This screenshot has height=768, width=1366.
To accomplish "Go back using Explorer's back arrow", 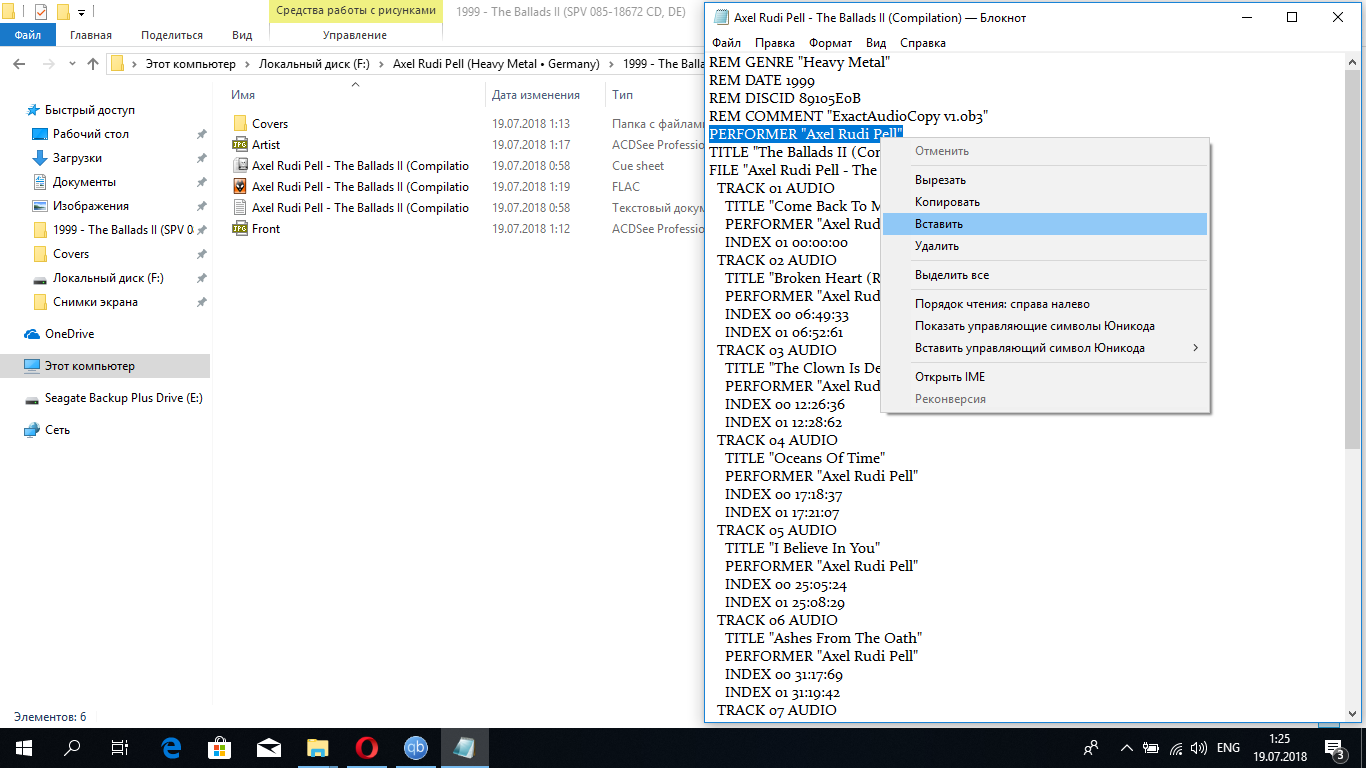I will coord(20,64).
